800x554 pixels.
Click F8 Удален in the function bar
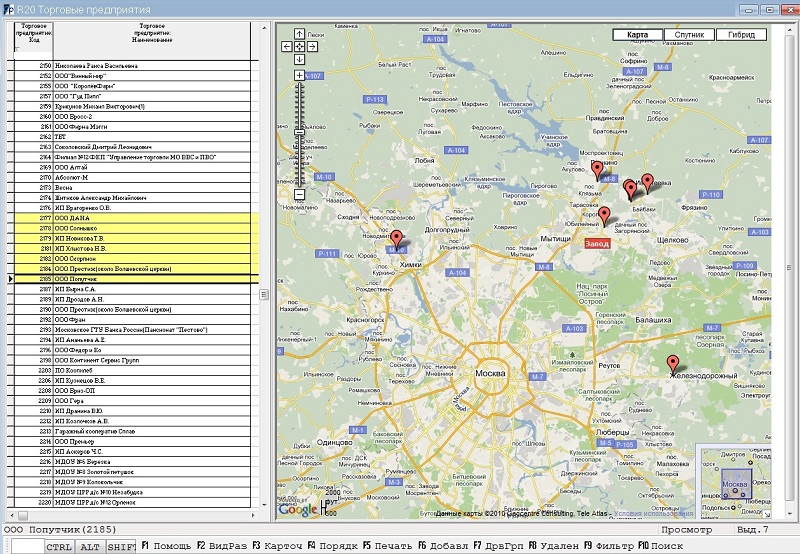tap(554, 546)
